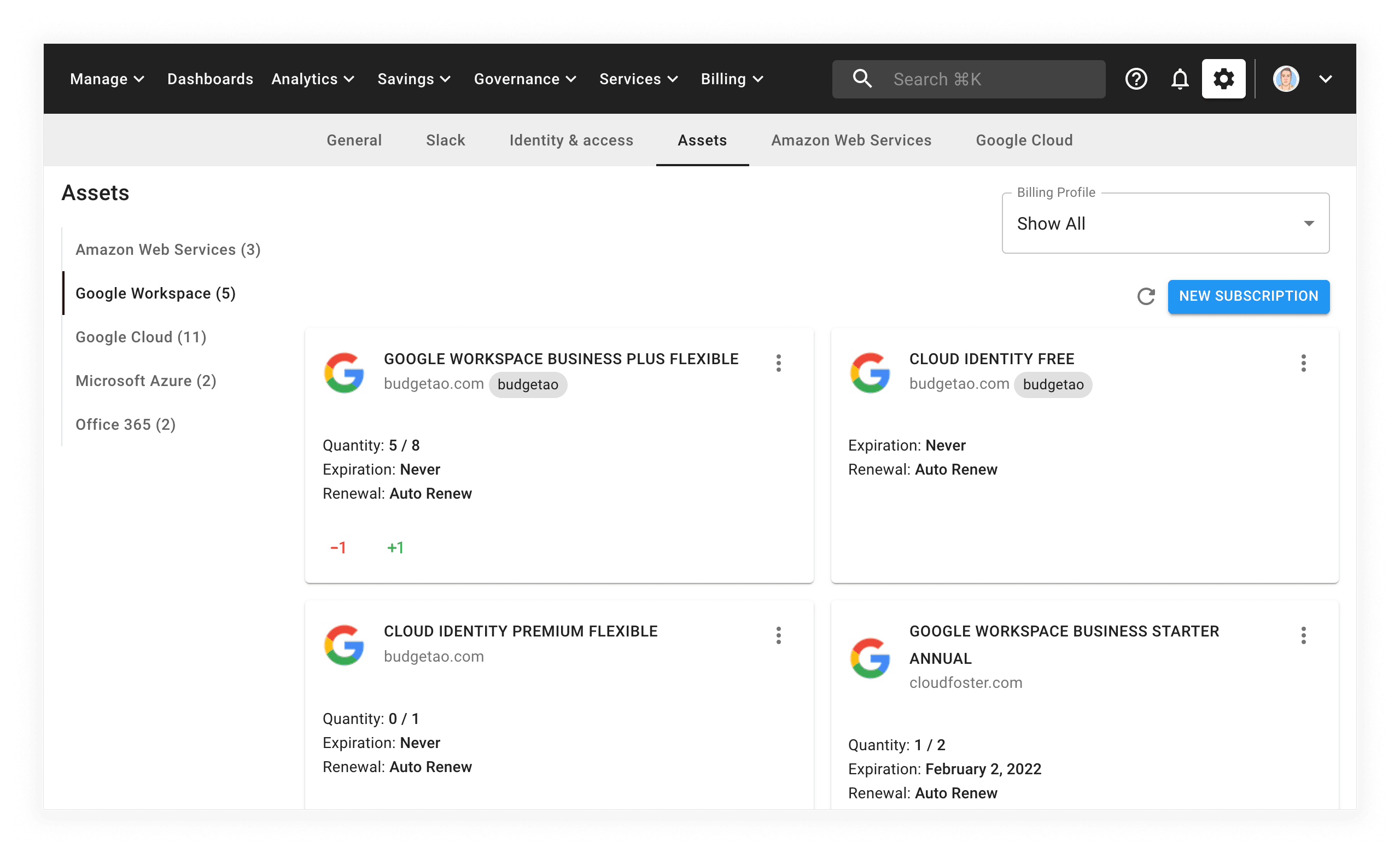1400x853 pixels.
Task: Select Google Cloud (11) in assets sidebar
Action: (x=141, y=337)
